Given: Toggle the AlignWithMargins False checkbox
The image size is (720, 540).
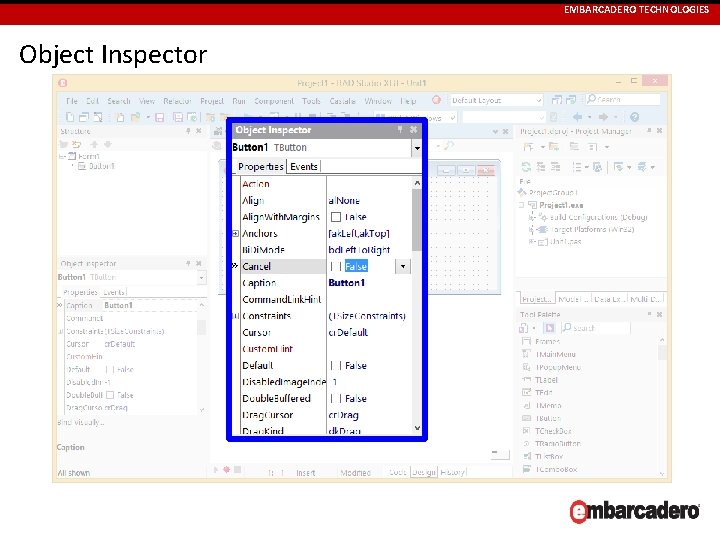Looking at the screenshot, I should [x=336, y=217].
